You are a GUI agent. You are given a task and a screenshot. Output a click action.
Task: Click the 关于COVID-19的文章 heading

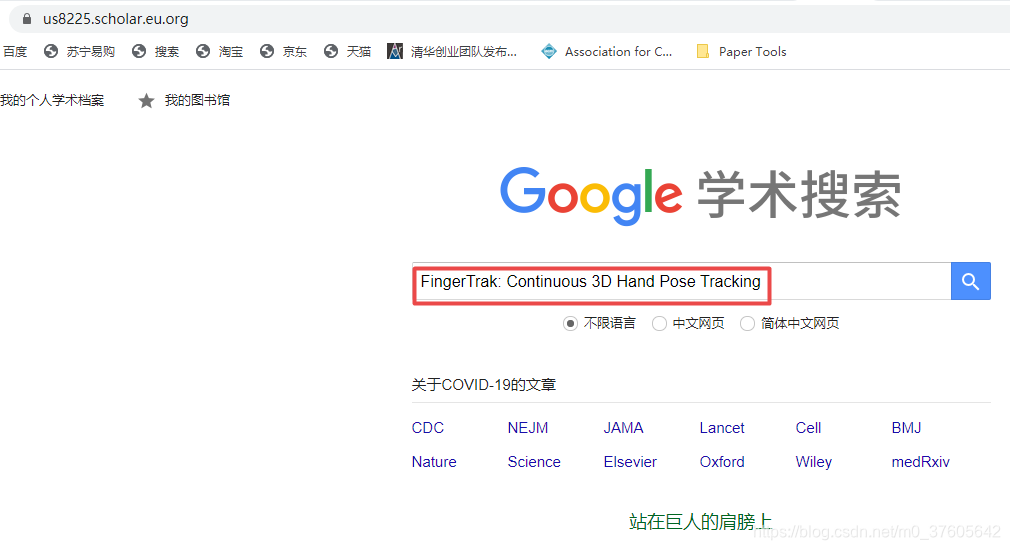point(484,384)
